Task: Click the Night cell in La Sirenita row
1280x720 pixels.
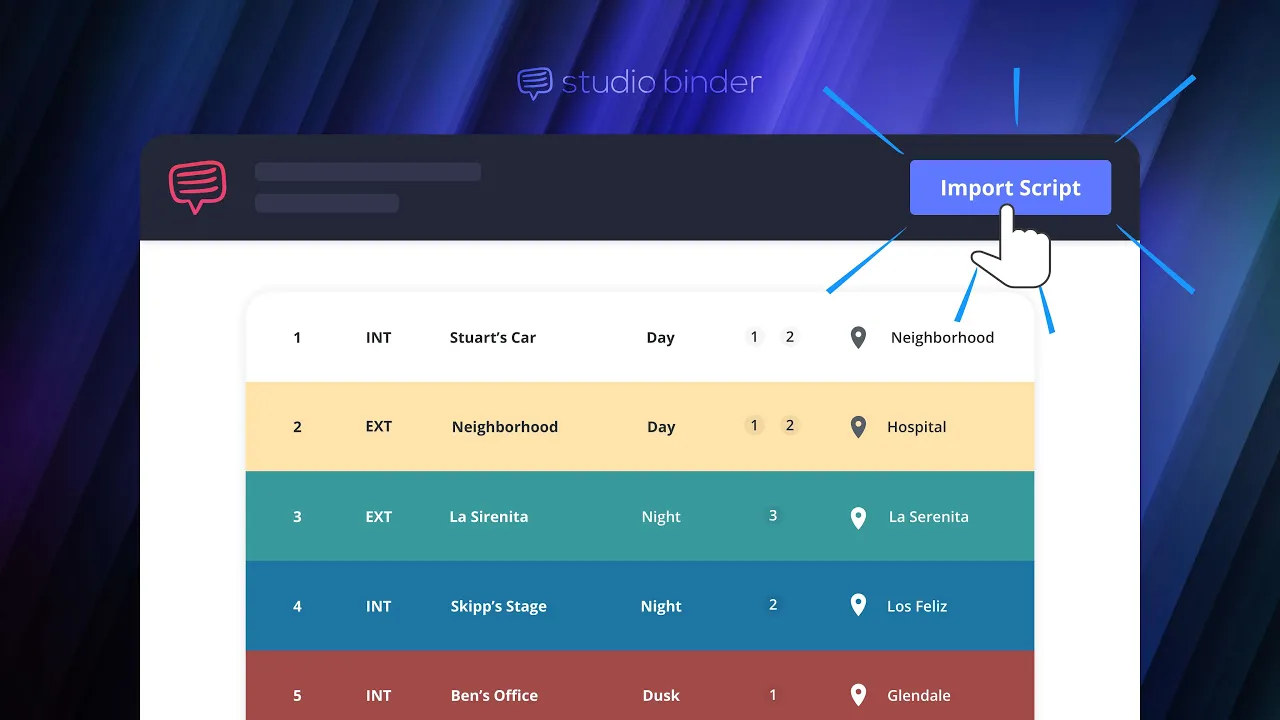Action: 661,517
